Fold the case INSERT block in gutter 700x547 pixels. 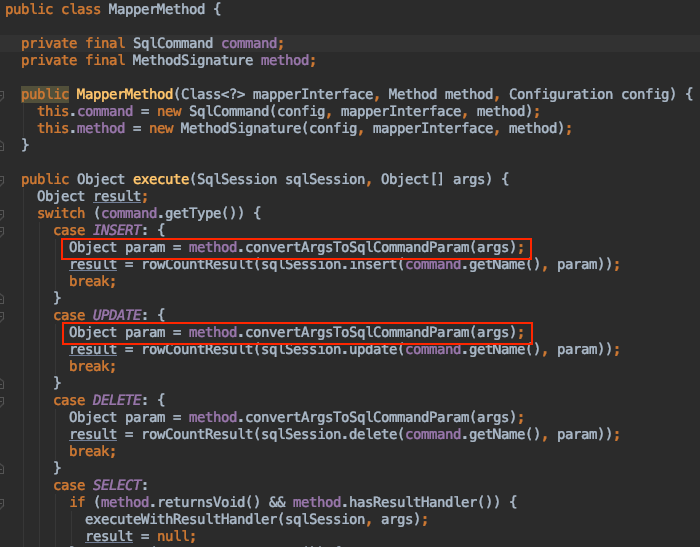point(3,231)
